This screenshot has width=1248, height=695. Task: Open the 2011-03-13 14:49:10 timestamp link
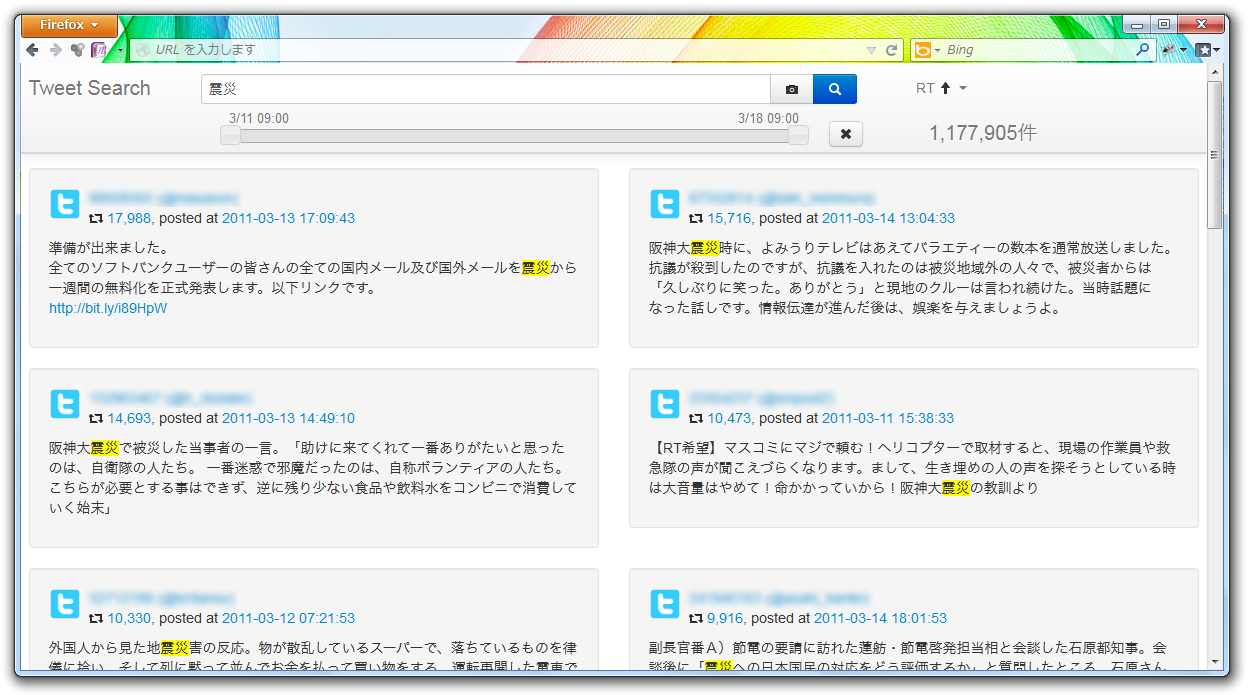(x=288, y=418)
